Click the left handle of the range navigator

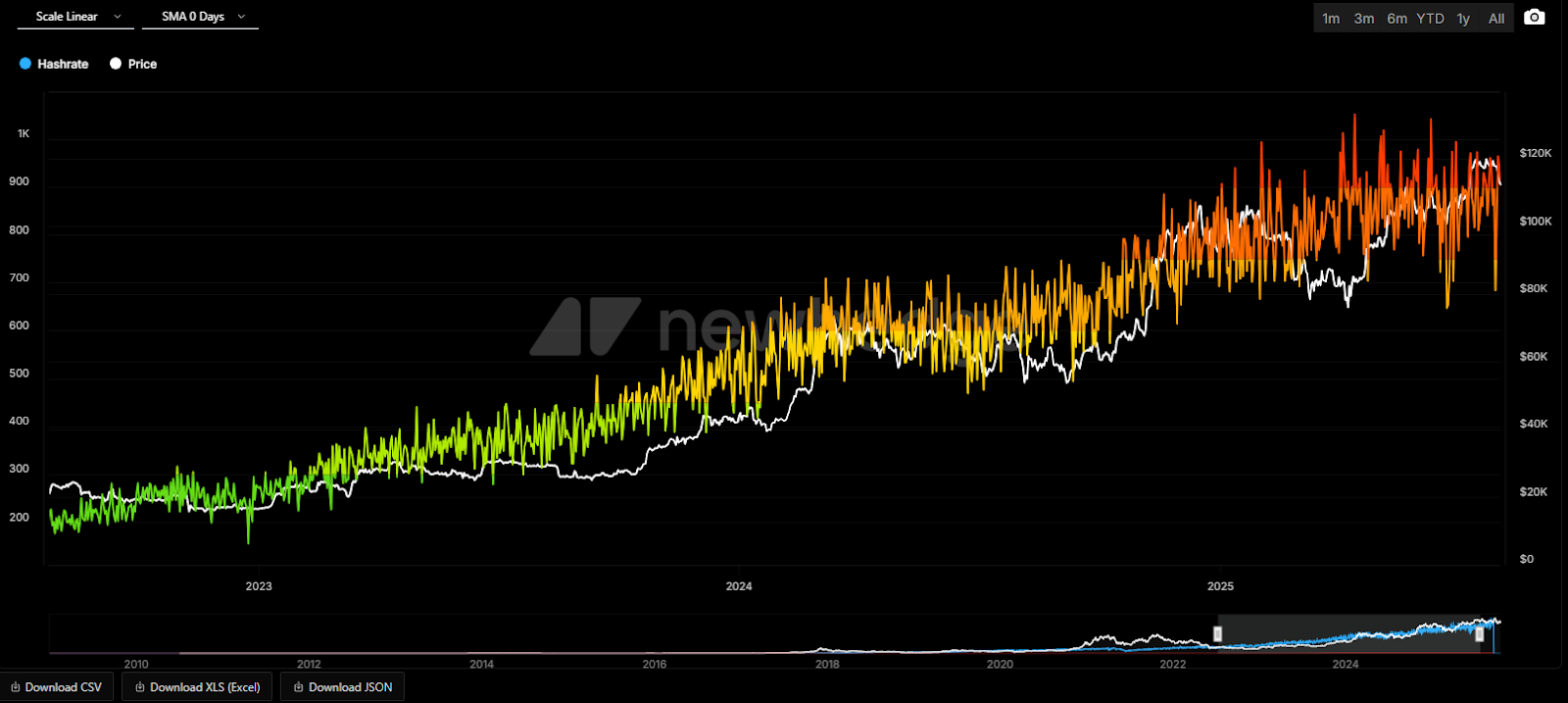pos(1217,634)
